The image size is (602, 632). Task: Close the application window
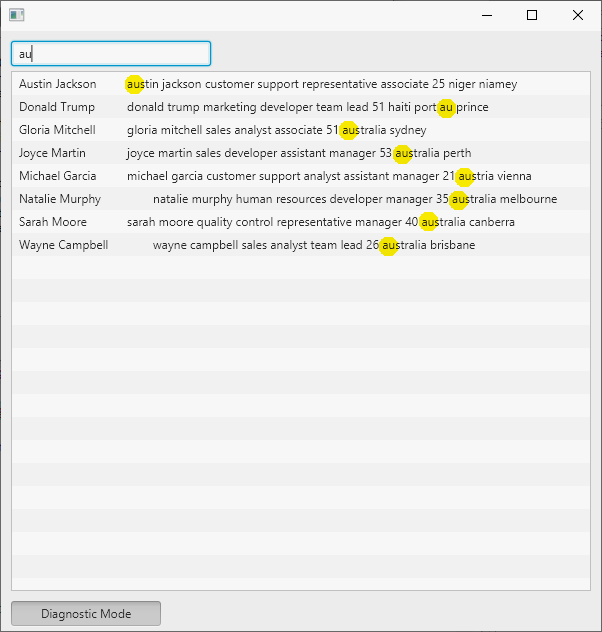[x=578, y=15]
